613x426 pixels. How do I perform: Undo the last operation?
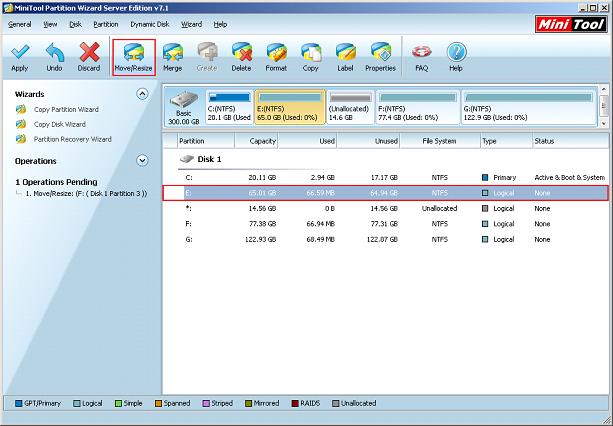click(x=54, y=57)
